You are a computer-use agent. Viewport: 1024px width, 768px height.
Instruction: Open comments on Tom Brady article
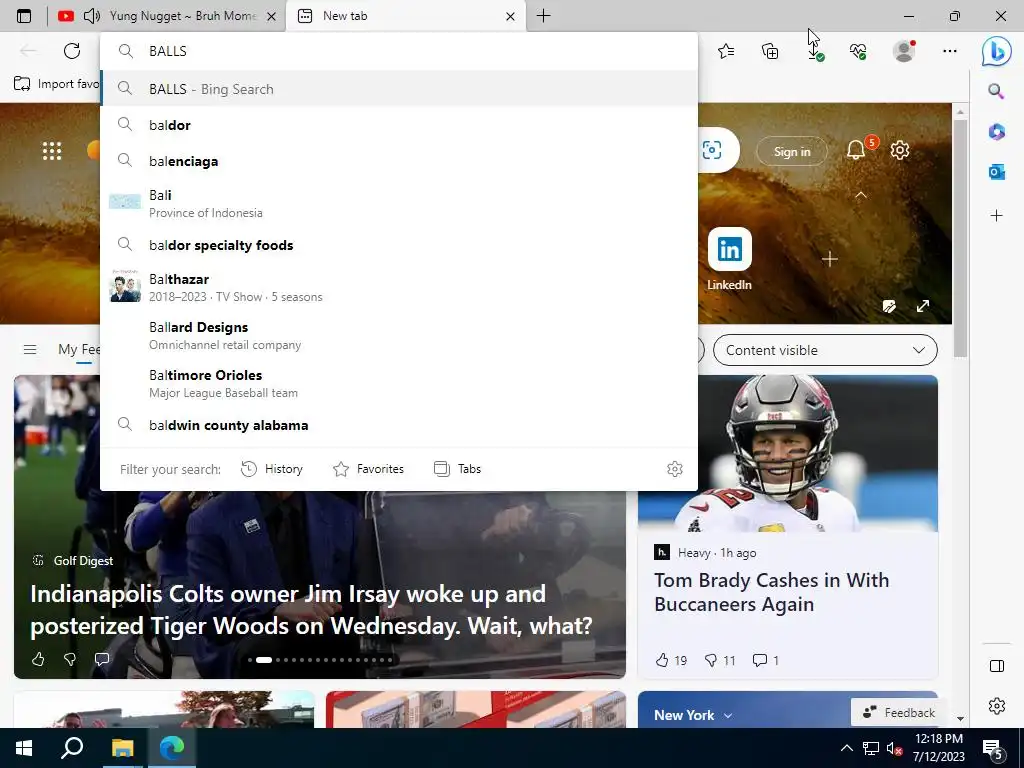[x=765, y=660]
